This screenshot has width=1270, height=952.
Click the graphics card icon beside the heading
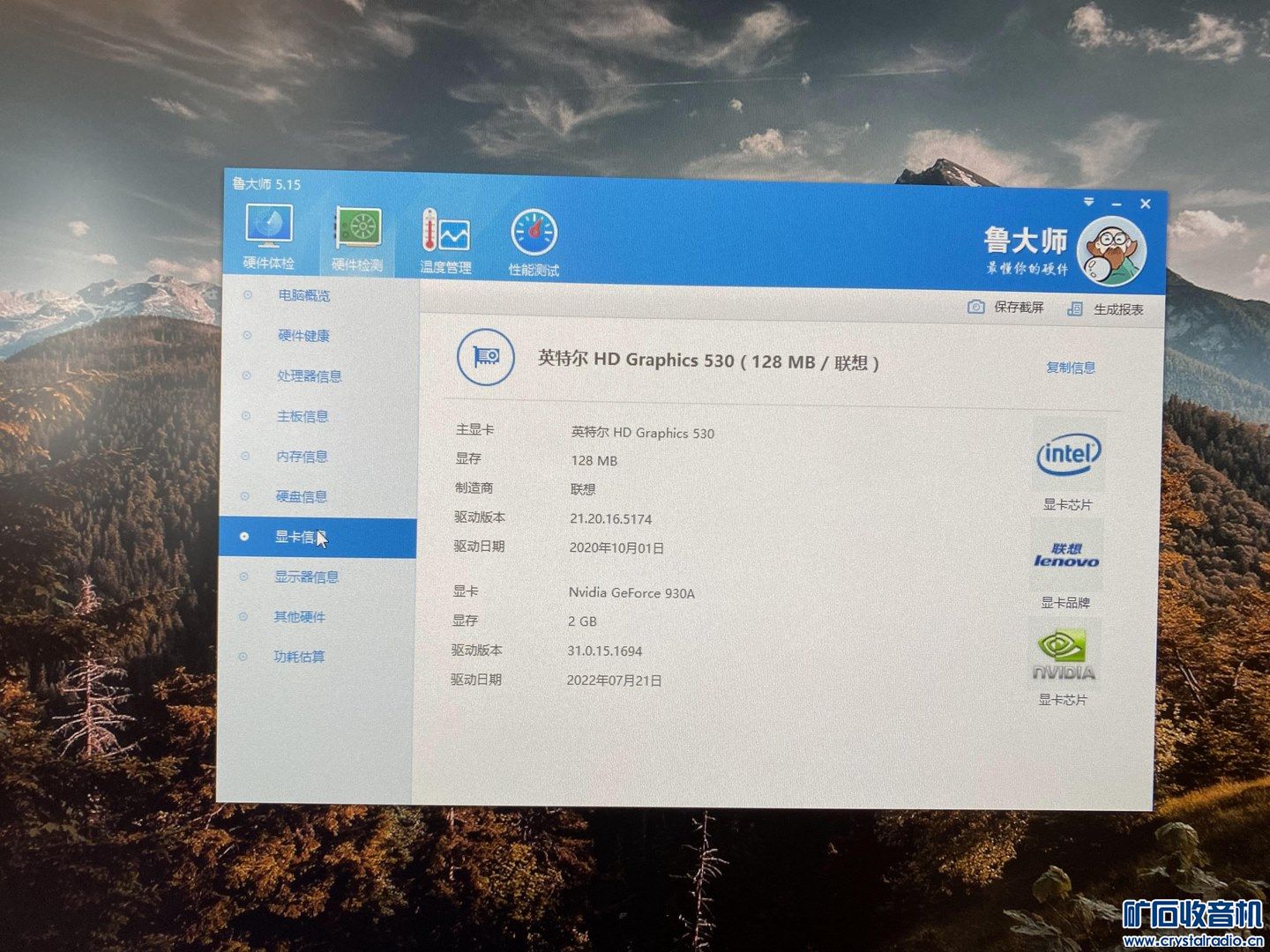tap(485, 356)
